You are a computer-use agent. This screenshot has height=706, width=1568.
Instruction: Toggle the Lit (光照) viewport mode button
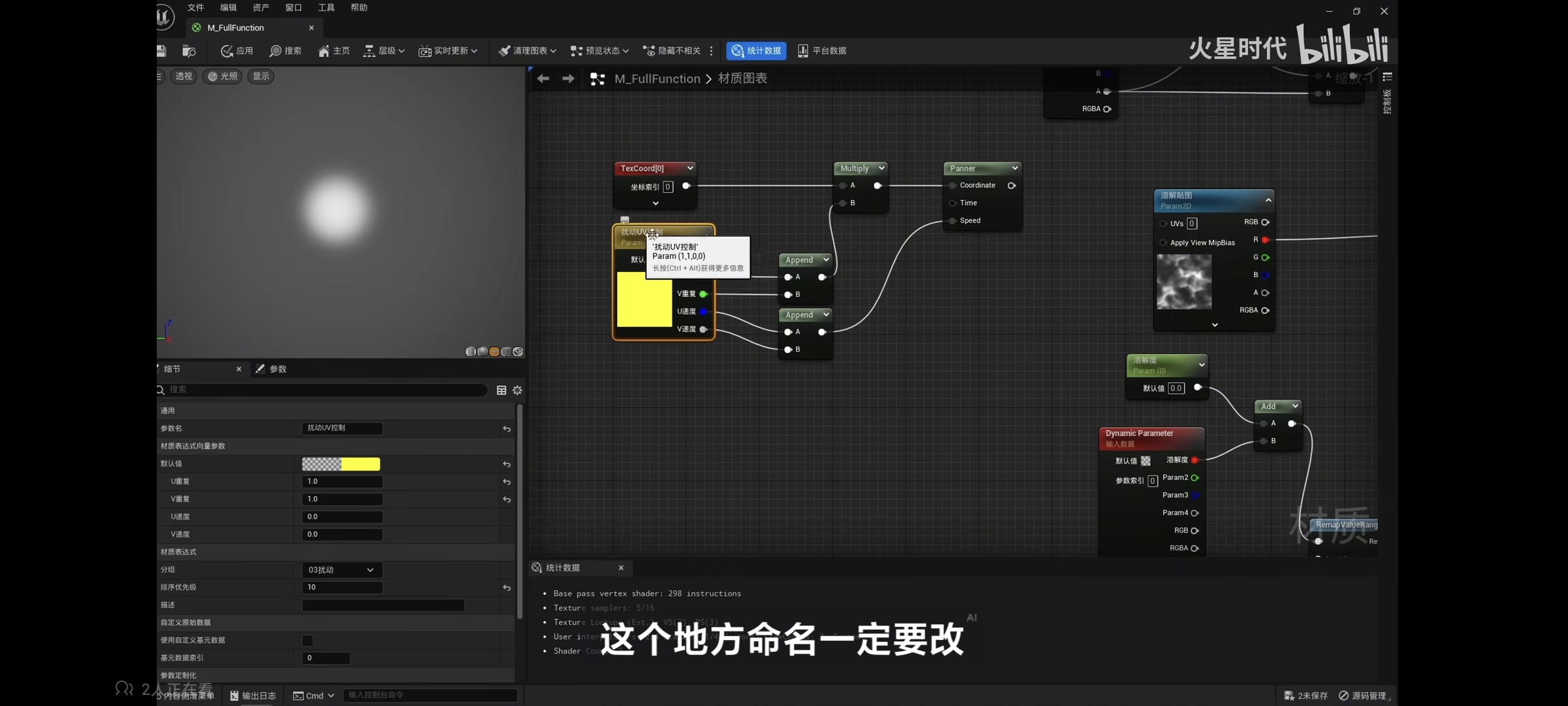223,76
